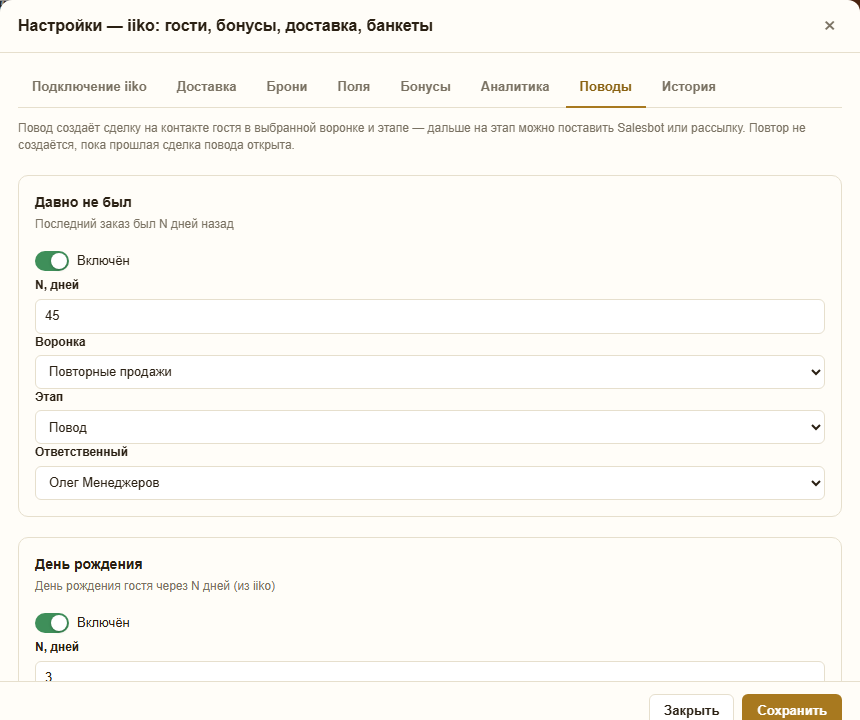Go to the Брони tab
This screenshot has width=860, height=720.
coord(287,87)
